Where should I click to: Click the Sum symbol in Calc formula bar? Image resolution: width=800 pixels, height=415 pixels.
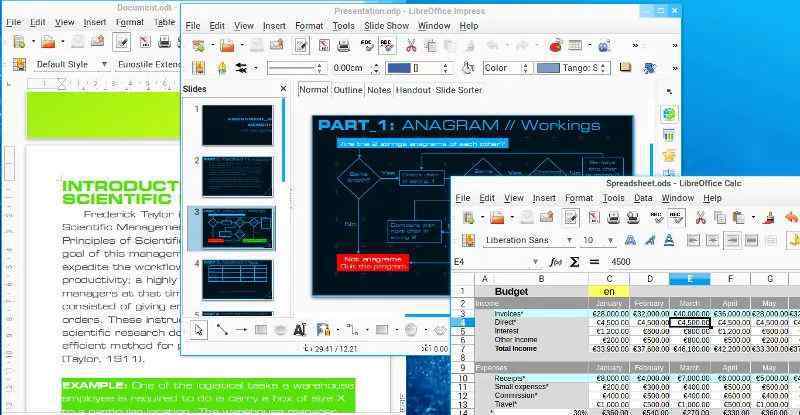click(574, 262)
